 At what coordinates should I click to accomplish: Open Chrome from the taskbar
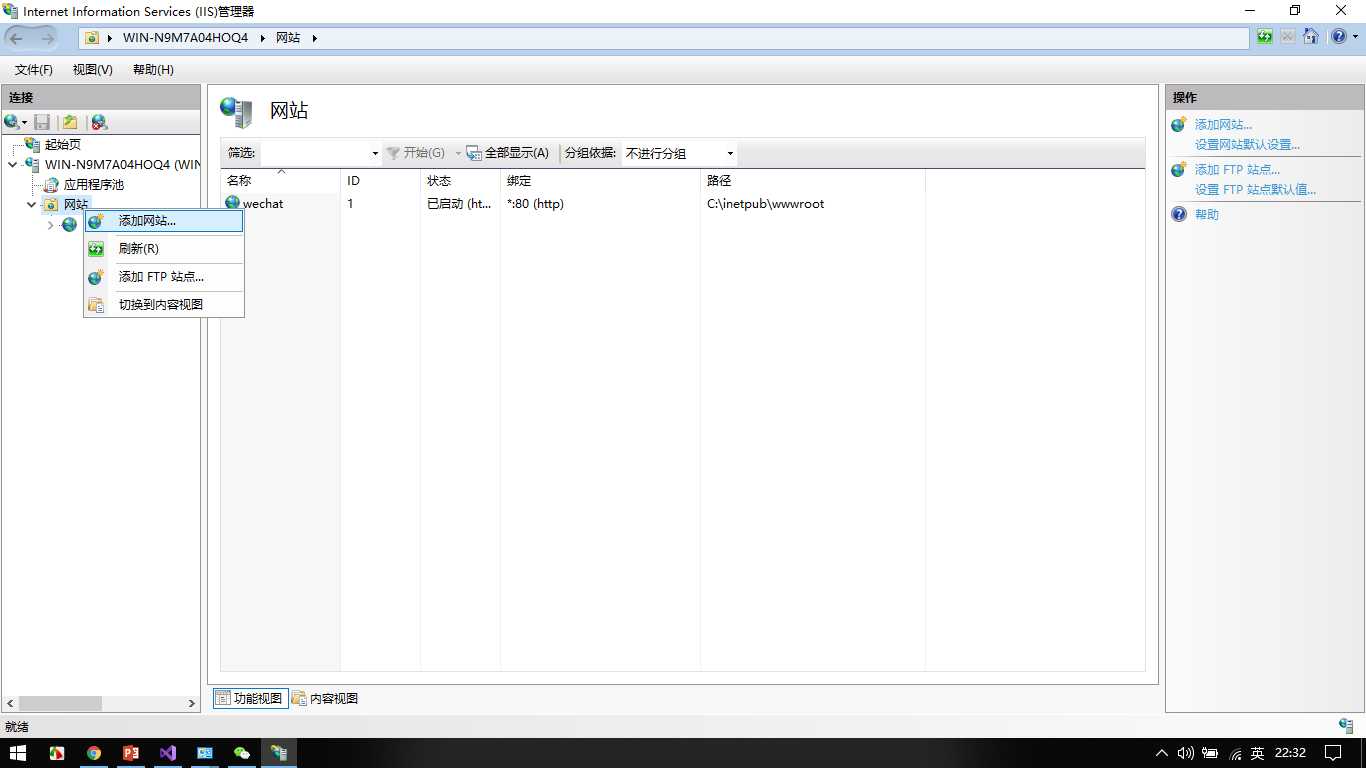(x=93, y=753)
